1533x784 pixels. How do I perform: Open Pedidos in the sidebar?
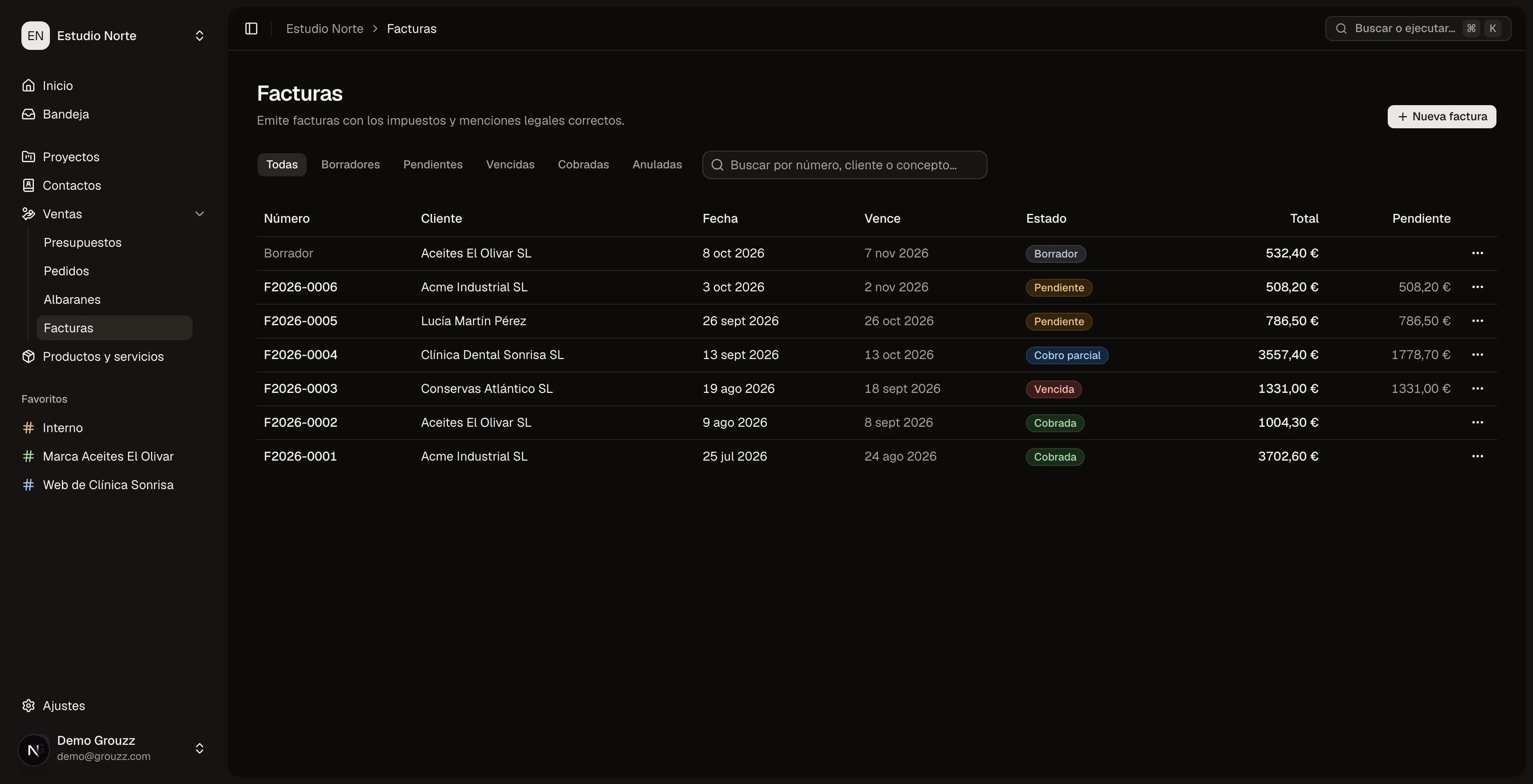coord(114,271)
